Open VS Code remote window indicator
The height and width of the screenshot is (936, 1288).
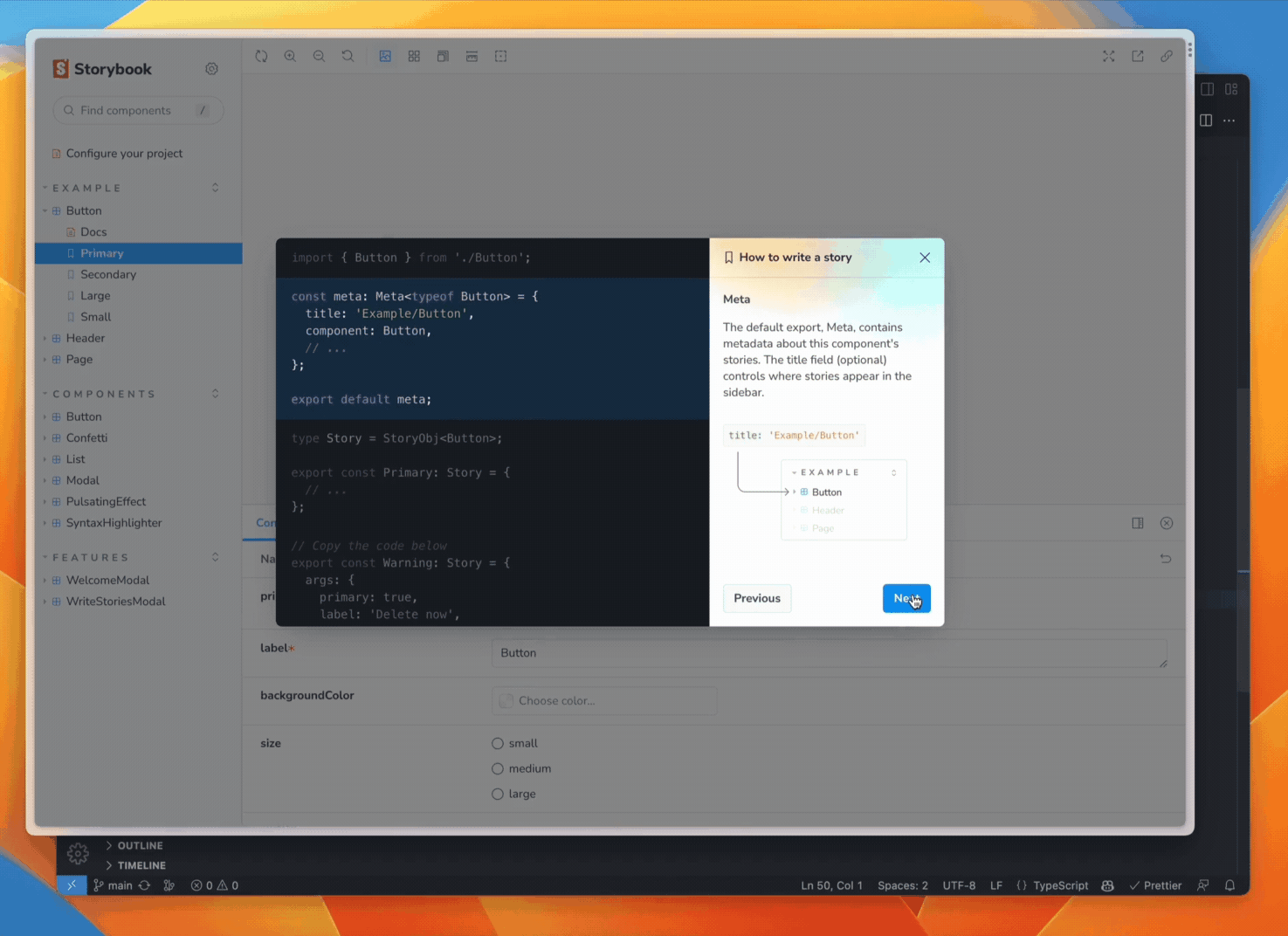tap(72, 885)
